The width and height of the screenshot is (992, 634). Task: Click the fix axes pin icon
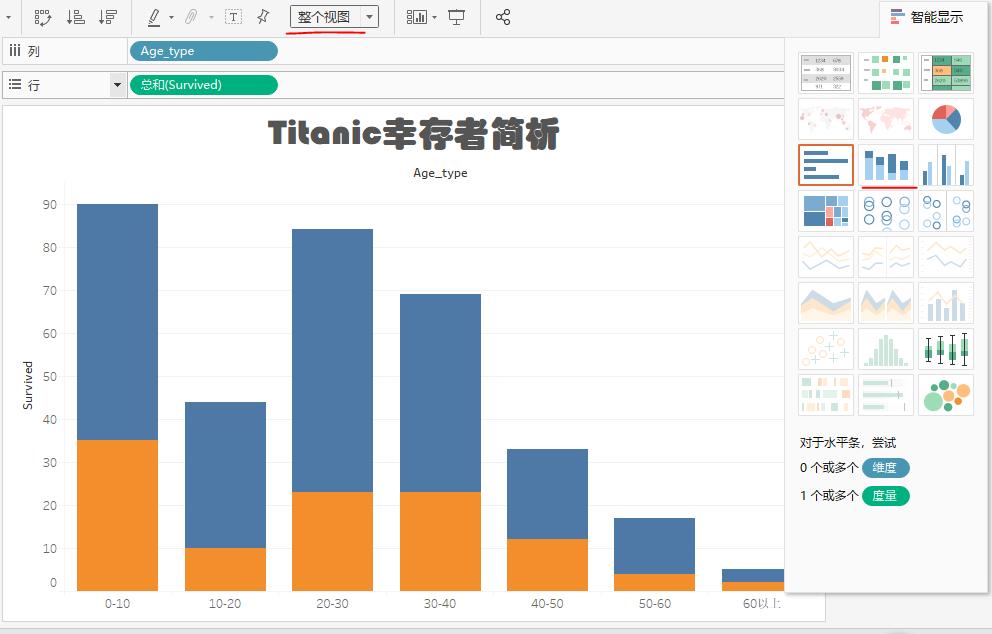coord(263,17)
